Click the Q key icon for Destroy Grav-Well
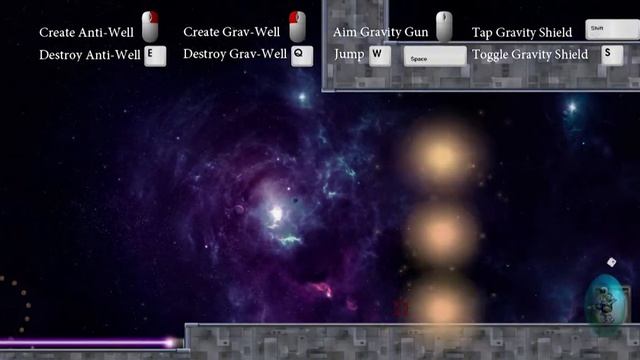Viewport: 640px width, 360px height. [302, 56]
